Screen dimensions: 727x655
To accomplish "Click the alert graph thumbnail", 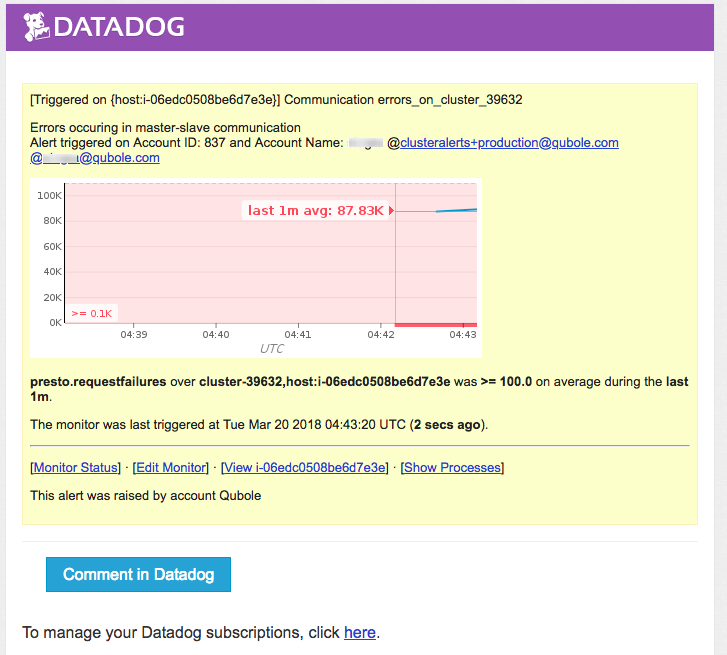I will [x=256, y=268].
